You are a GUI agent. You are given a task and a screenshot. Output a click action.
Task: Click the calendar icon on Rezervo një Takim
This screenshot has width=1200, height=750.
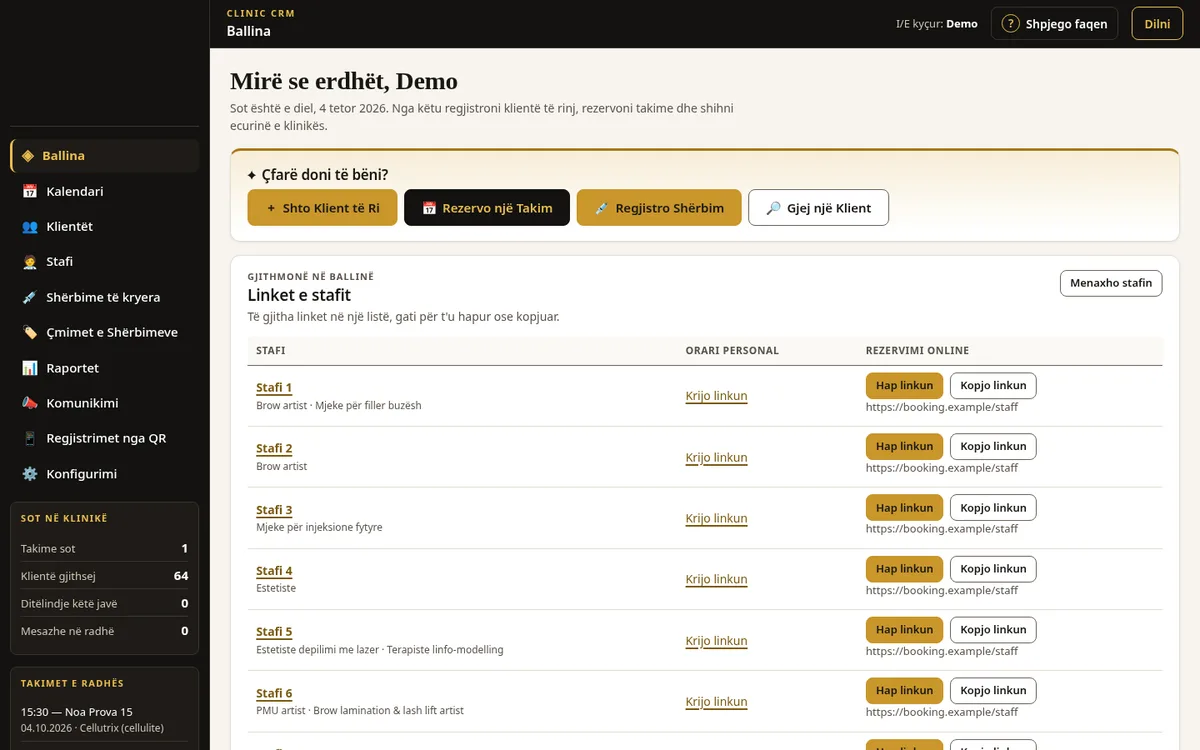(x=429, y=208)
